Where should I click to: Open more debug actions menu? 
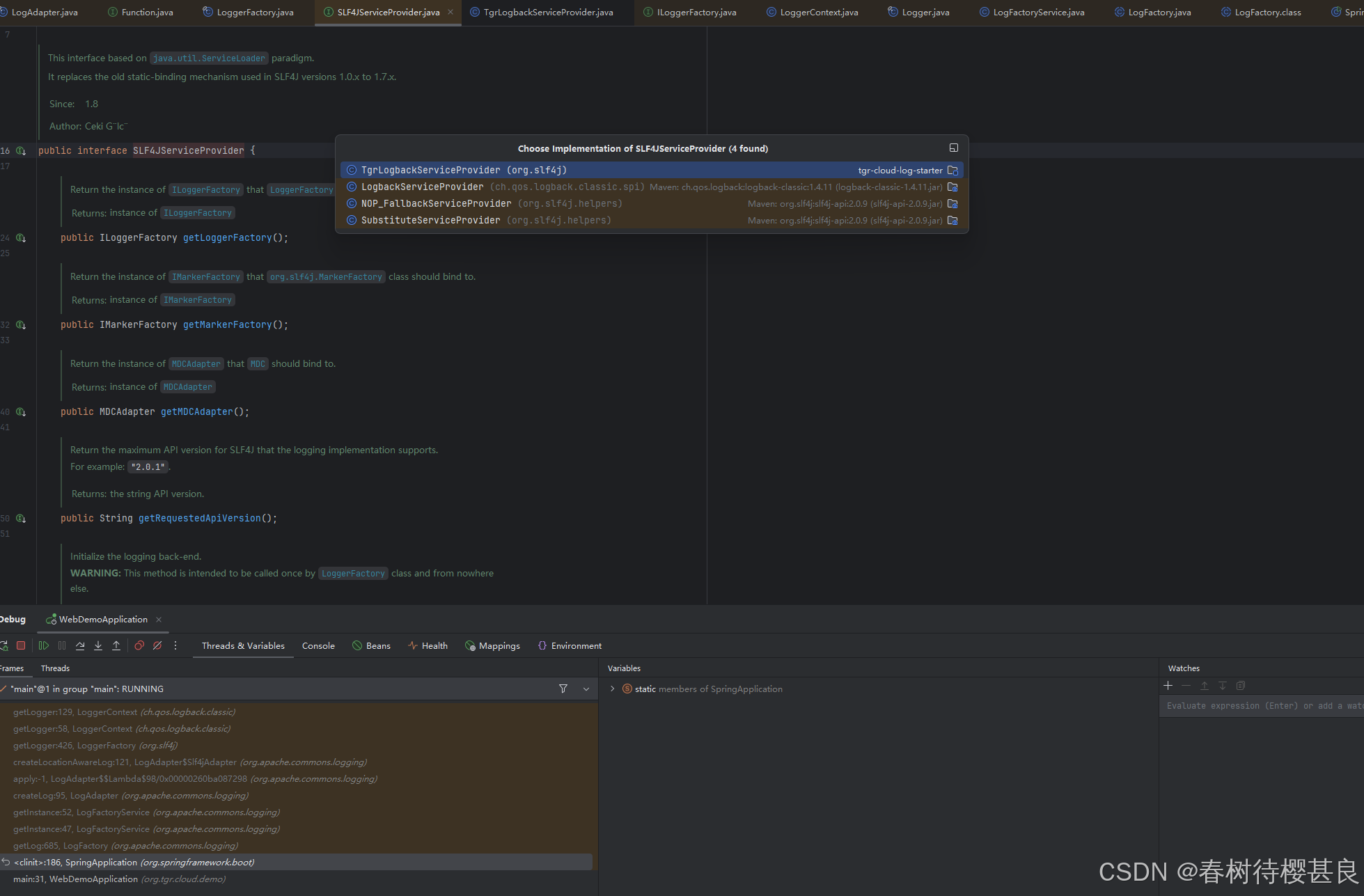[175, 645]
